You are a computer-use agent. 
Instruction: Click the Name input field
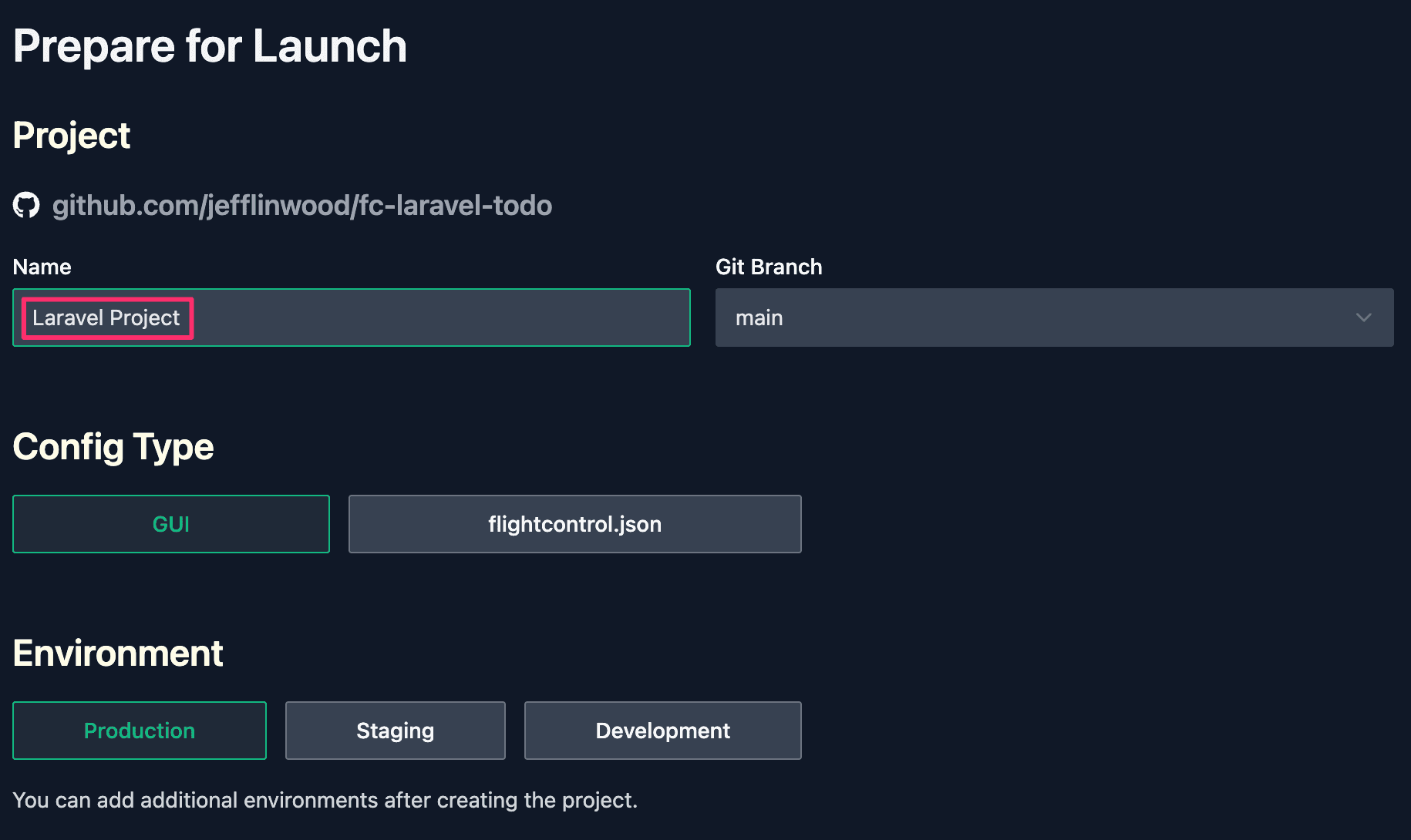point(352,318)
